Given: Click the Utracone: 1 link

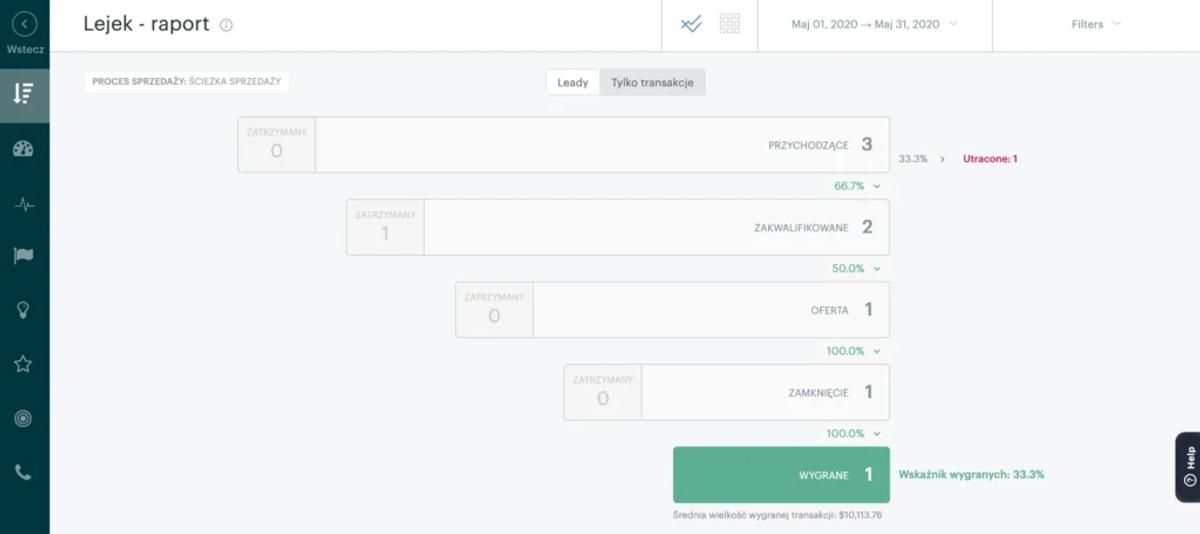Looking at the screenshot, I should 990,159.
